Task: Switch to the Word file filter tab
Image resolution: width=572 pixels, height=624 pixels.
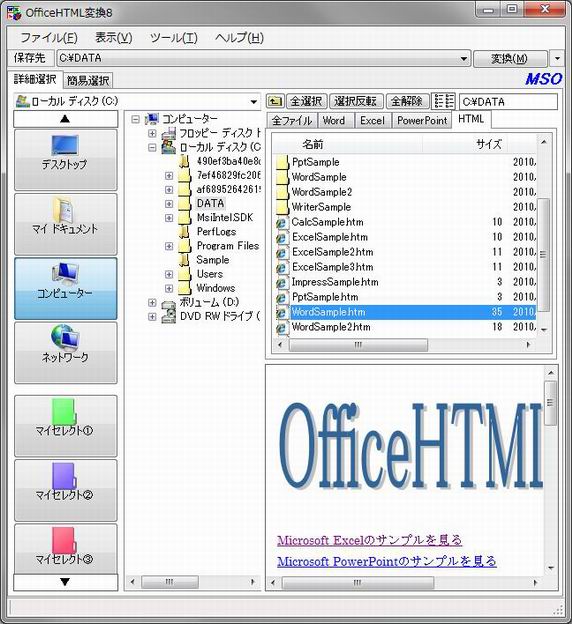Action: pos(334,121)
